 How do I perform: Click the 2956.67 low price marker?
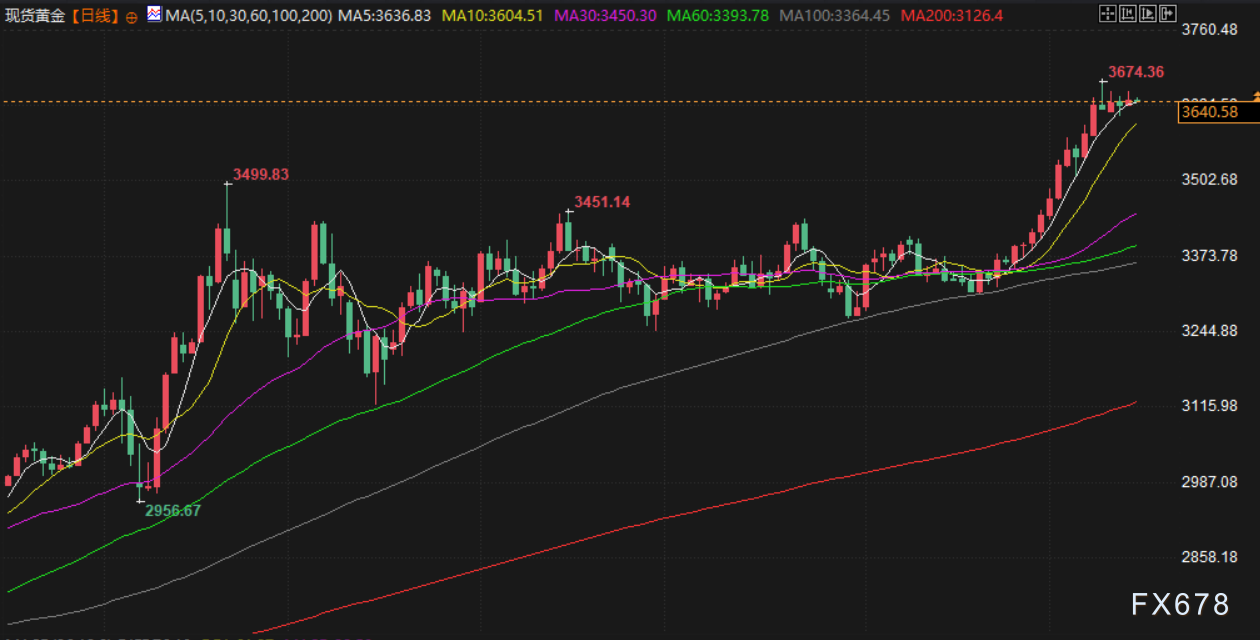(x=173, y=510)
